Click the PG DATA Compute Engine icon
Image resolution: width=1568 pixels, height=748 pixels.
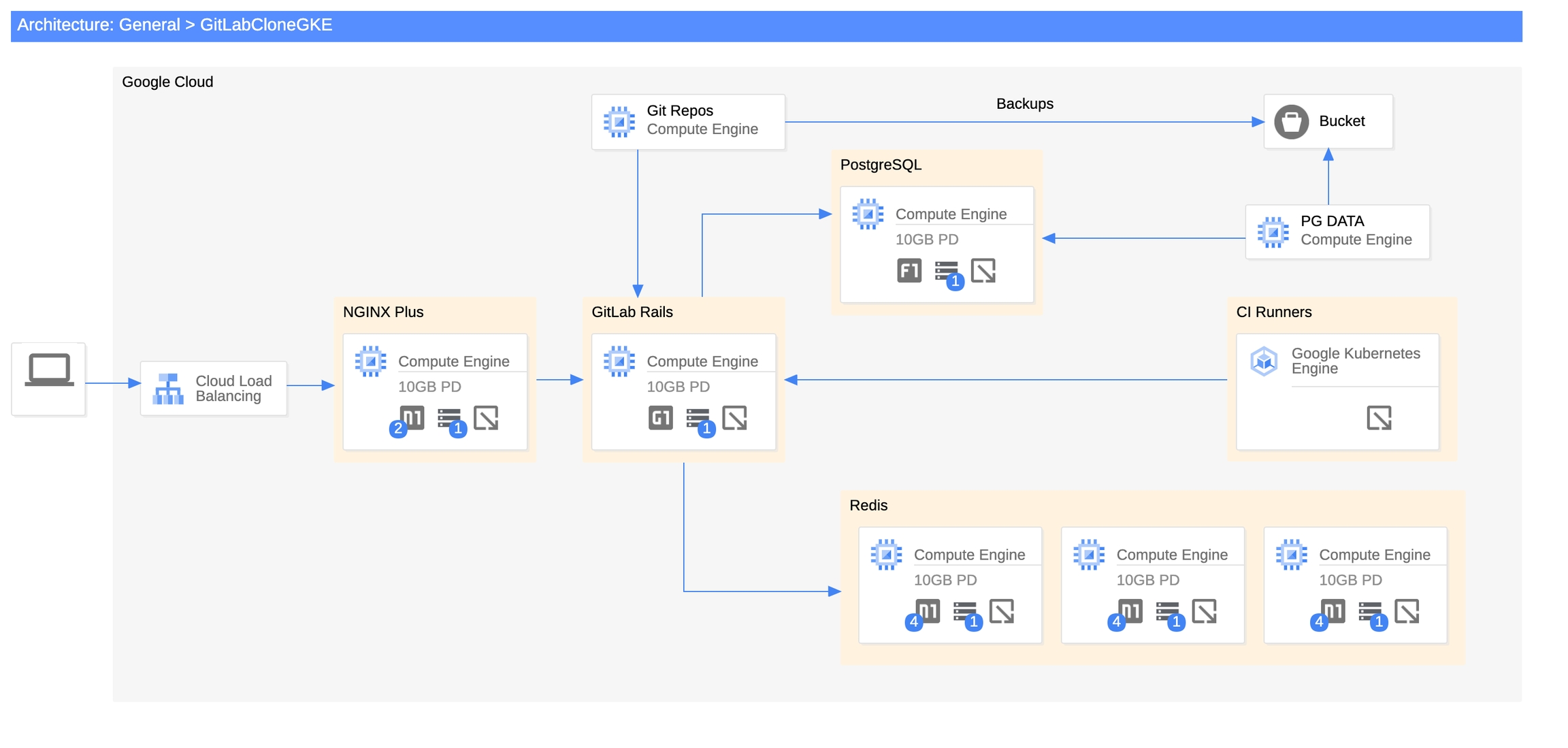coord(1273,232)
